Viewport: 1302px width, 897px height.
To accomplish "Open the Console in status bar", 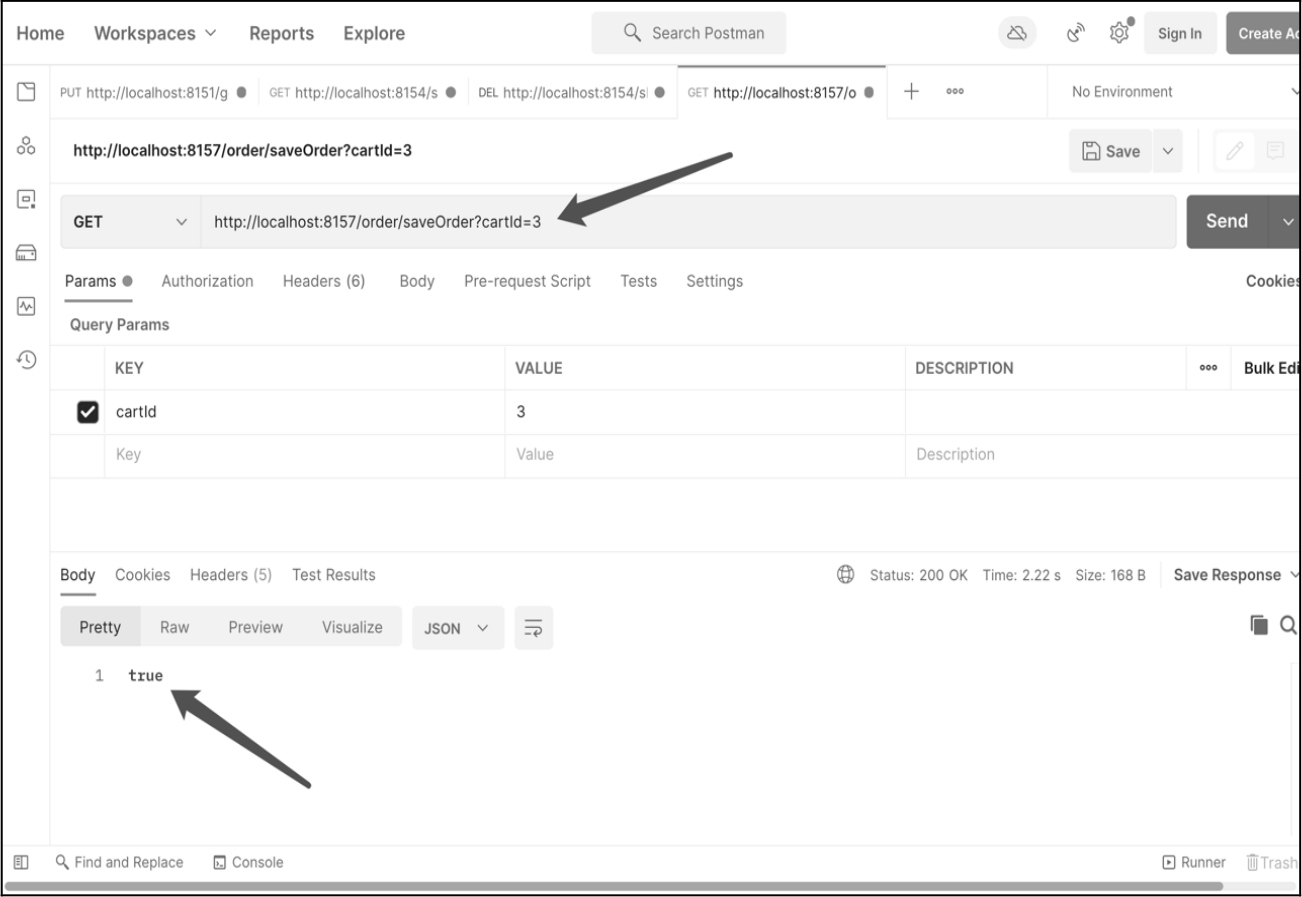I will click(249, 862).
